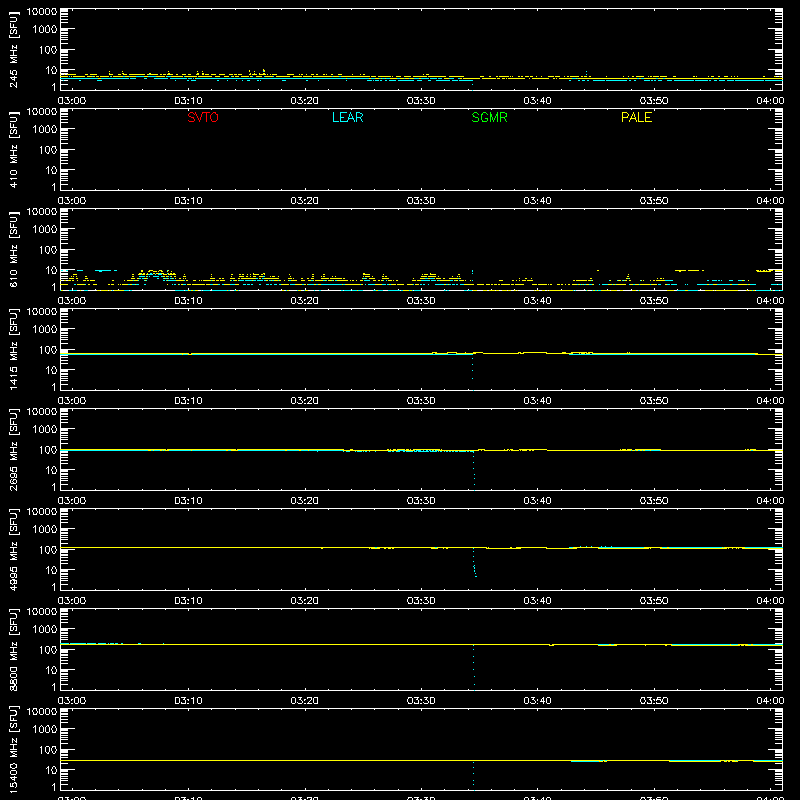Click the 100 tick label on 8800 MHz axis
The height and width of the screenshot is (800, 800).
coord(48,650)
